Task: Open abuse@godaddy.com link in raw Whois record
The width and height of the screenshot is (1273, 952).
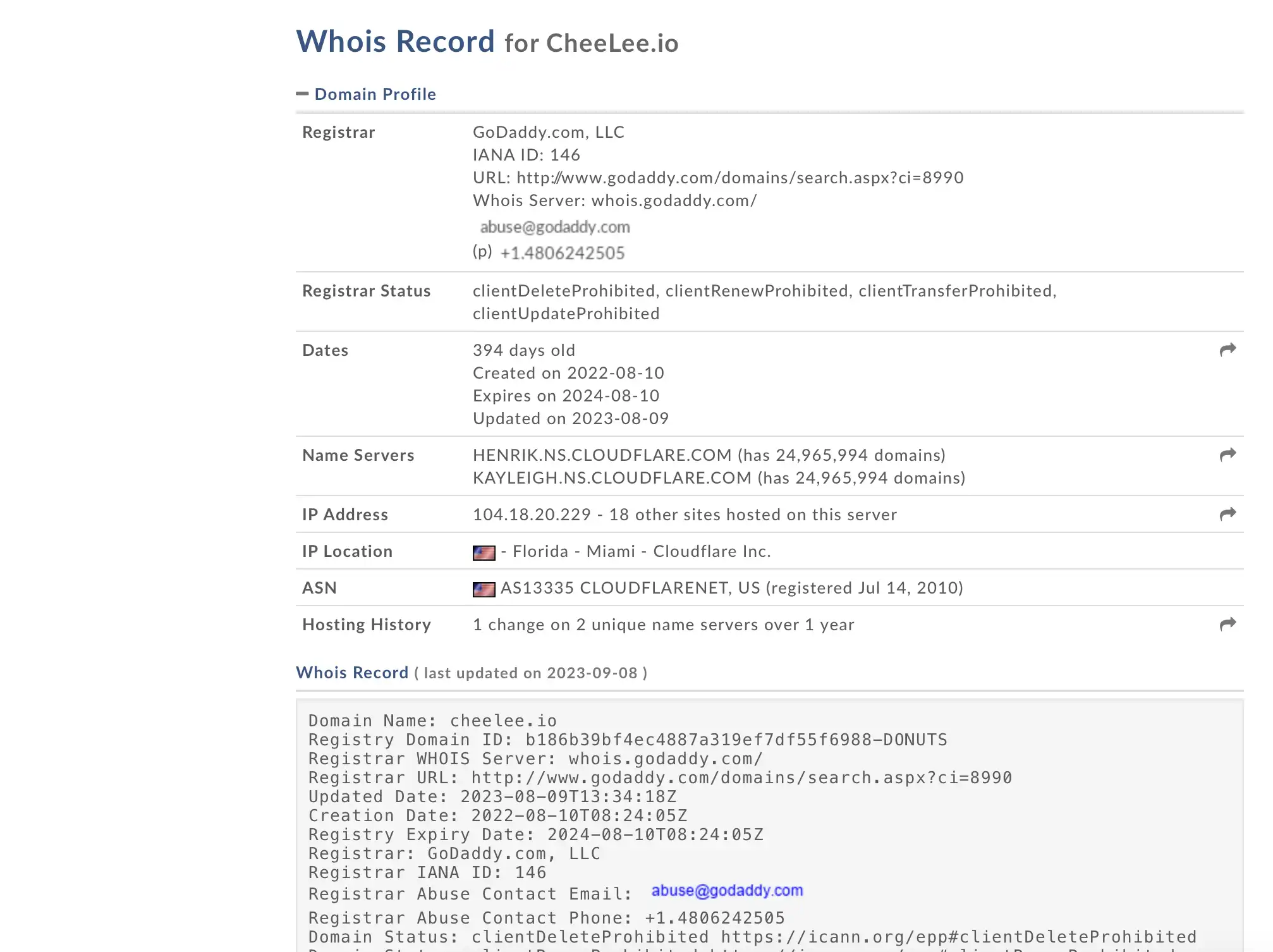Action: point(727,891)
